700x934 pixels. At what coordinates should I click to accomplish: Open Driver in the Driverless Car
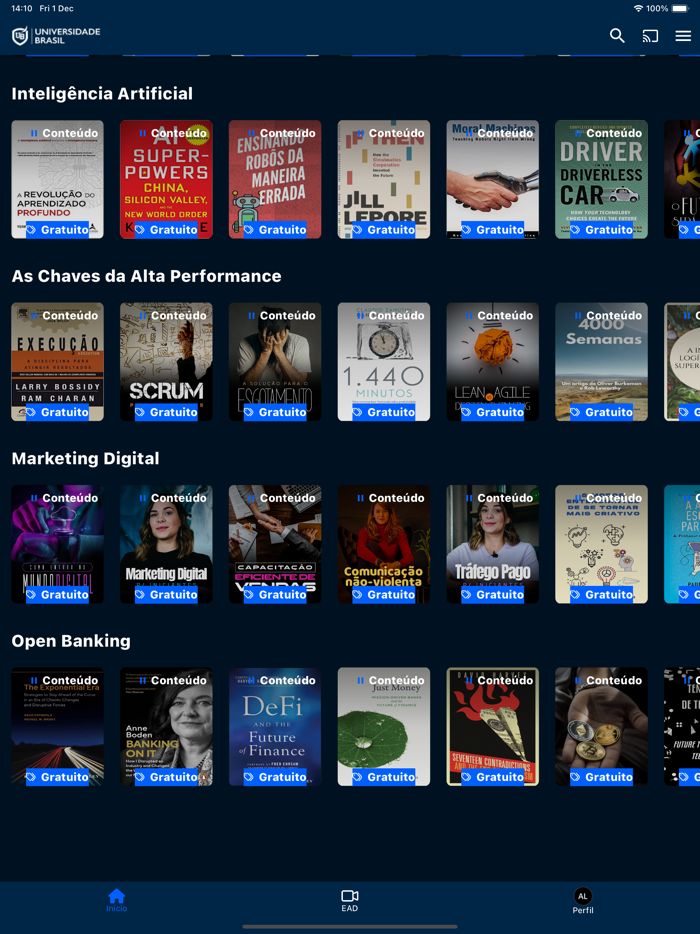(601, 179)
